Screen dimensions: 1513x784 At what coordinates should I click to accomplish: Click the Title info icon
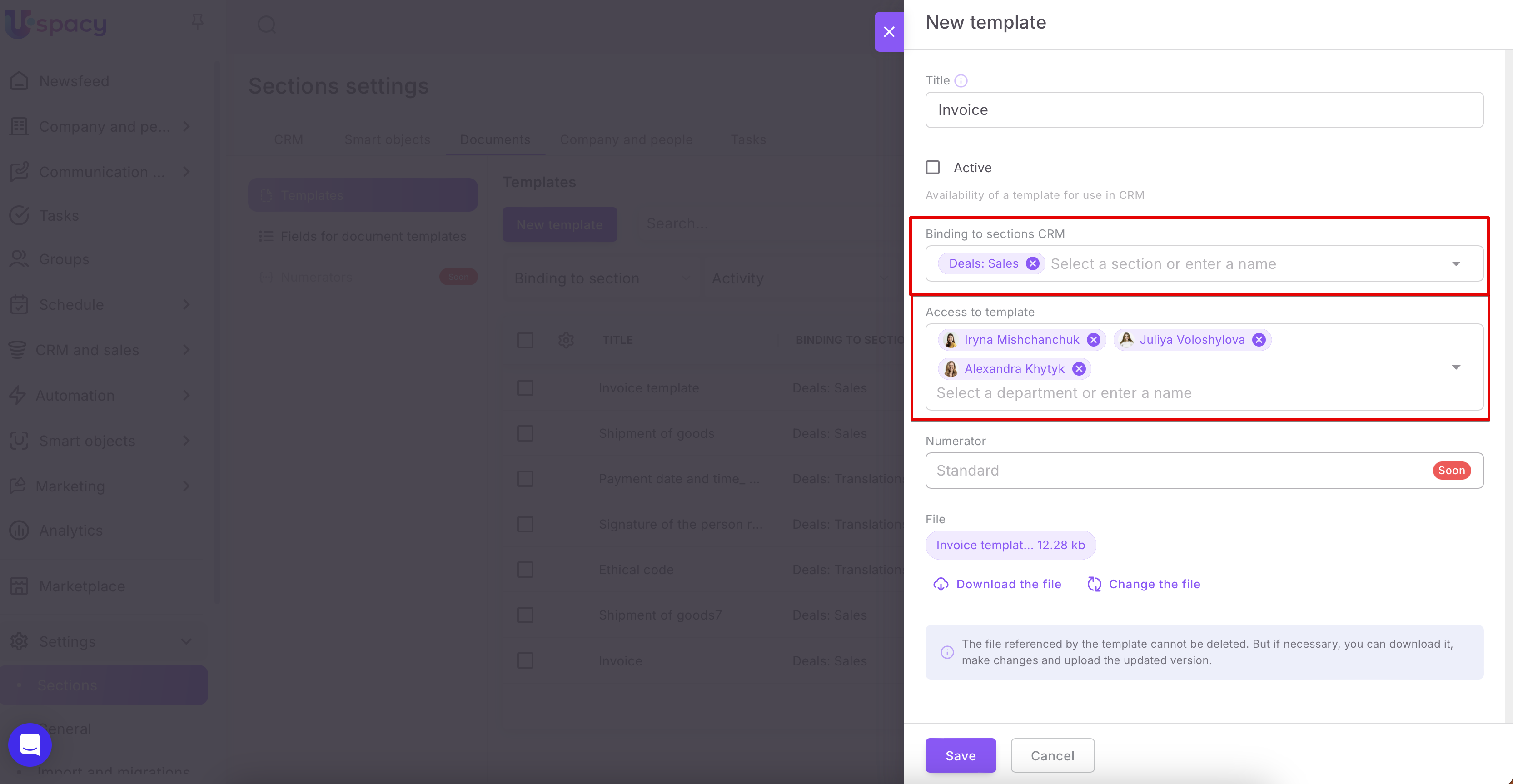pos(961,81)
